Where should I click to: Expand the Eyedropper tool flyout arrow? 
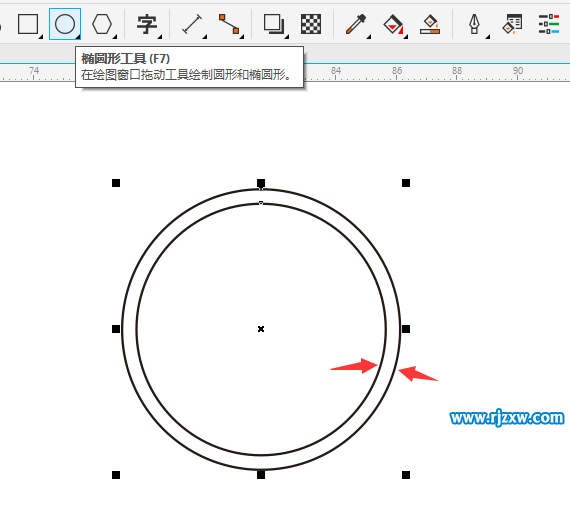coord(369,37)
